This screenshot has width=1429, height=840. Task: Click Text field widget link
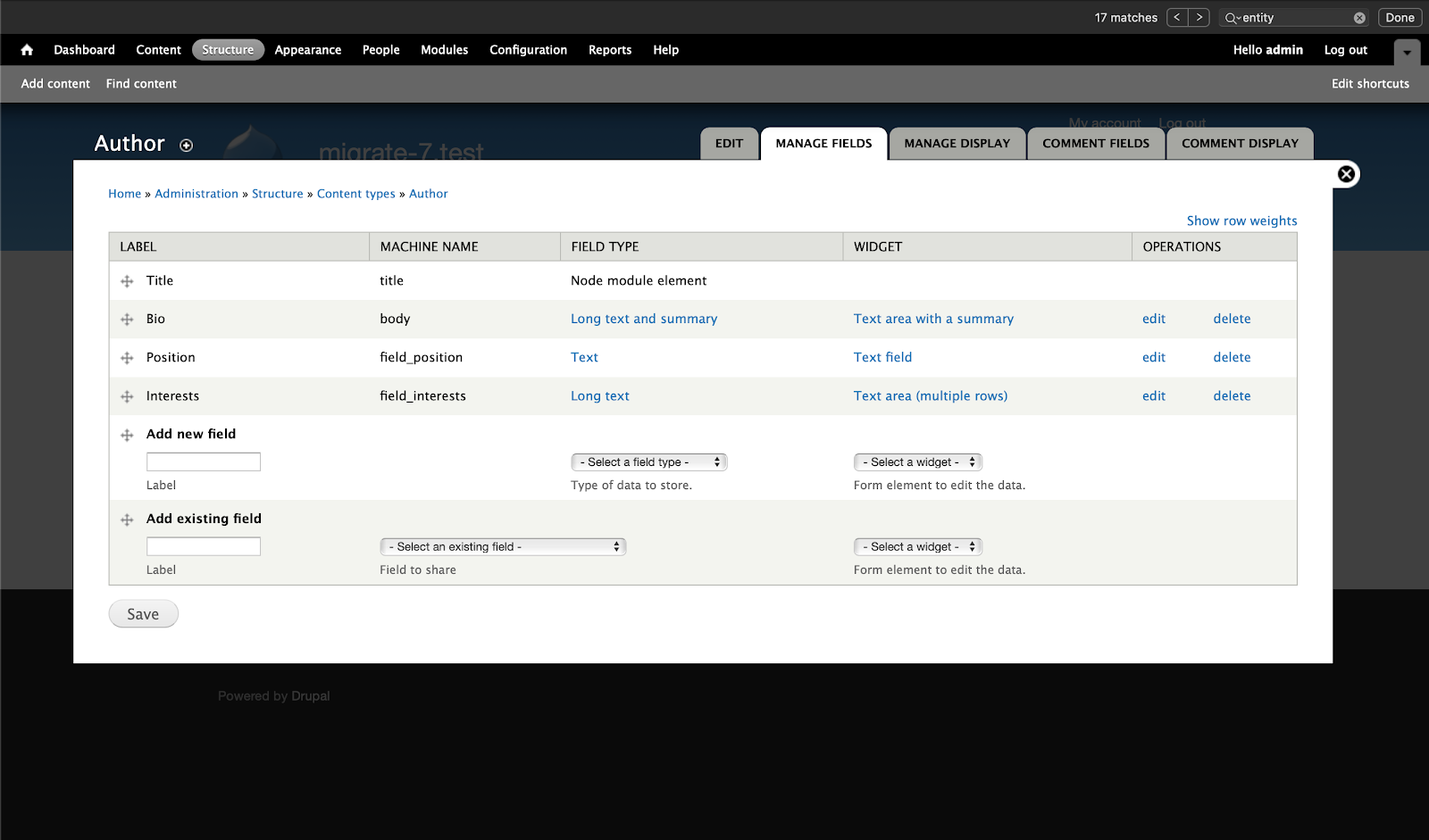pos(882,357)
